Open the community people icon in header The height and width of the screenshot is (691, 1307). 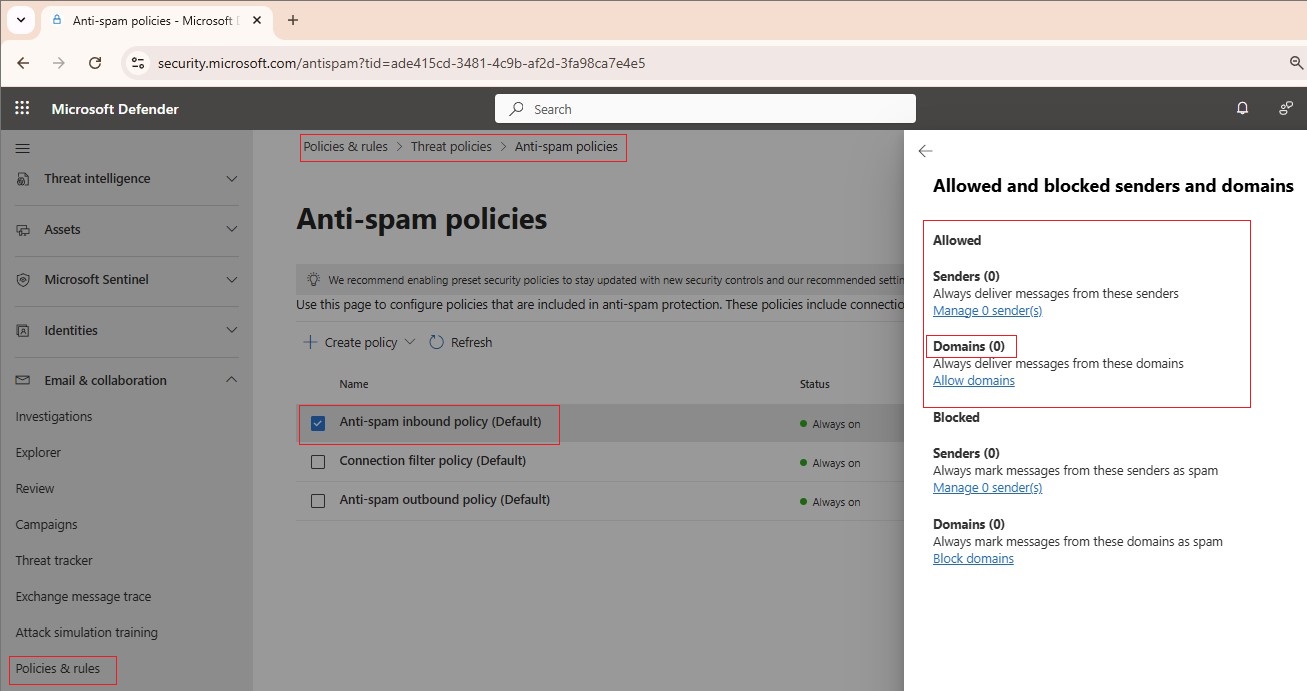click(x=1286, y=109)
